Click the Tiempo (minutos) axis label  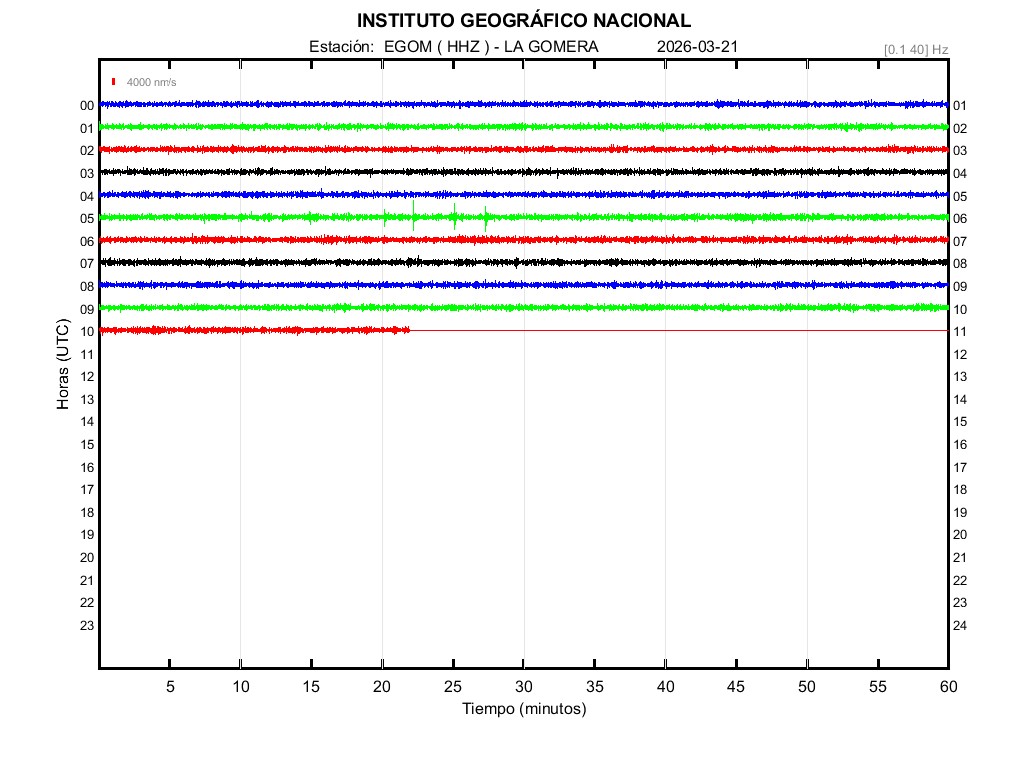(523, 709)
